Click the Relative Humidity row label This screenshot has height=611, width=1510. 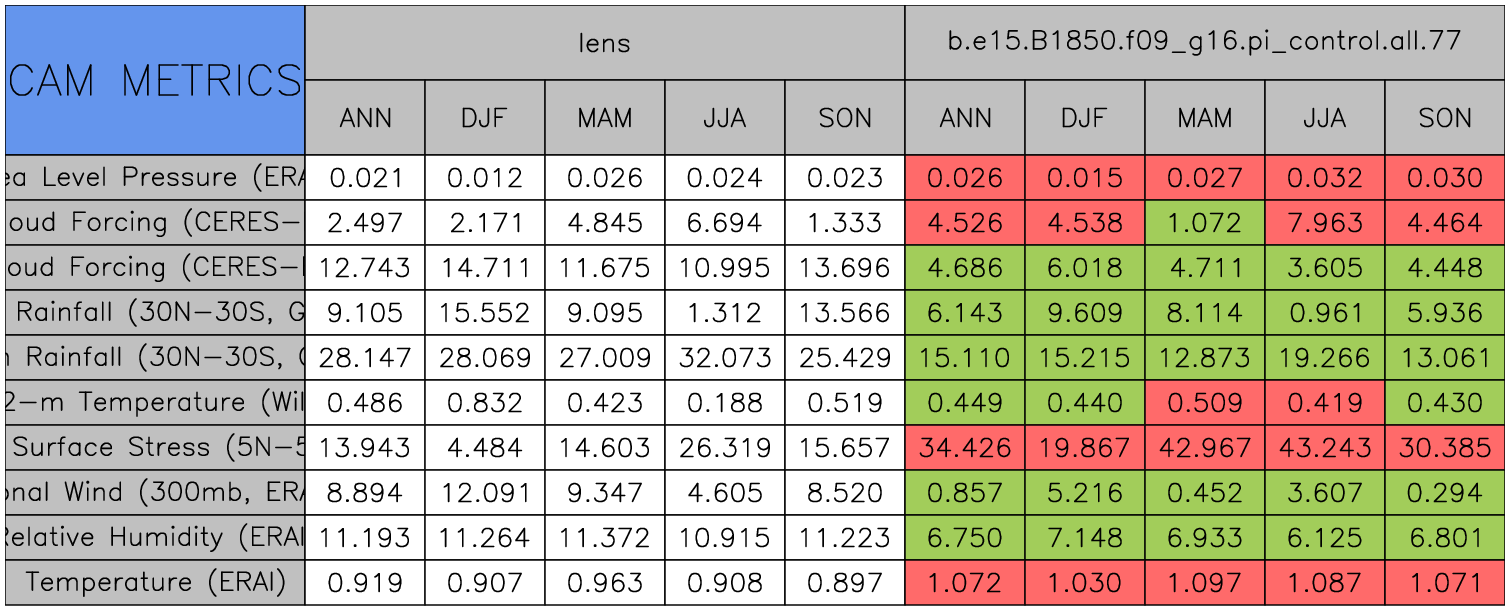(x=155, y=537)
